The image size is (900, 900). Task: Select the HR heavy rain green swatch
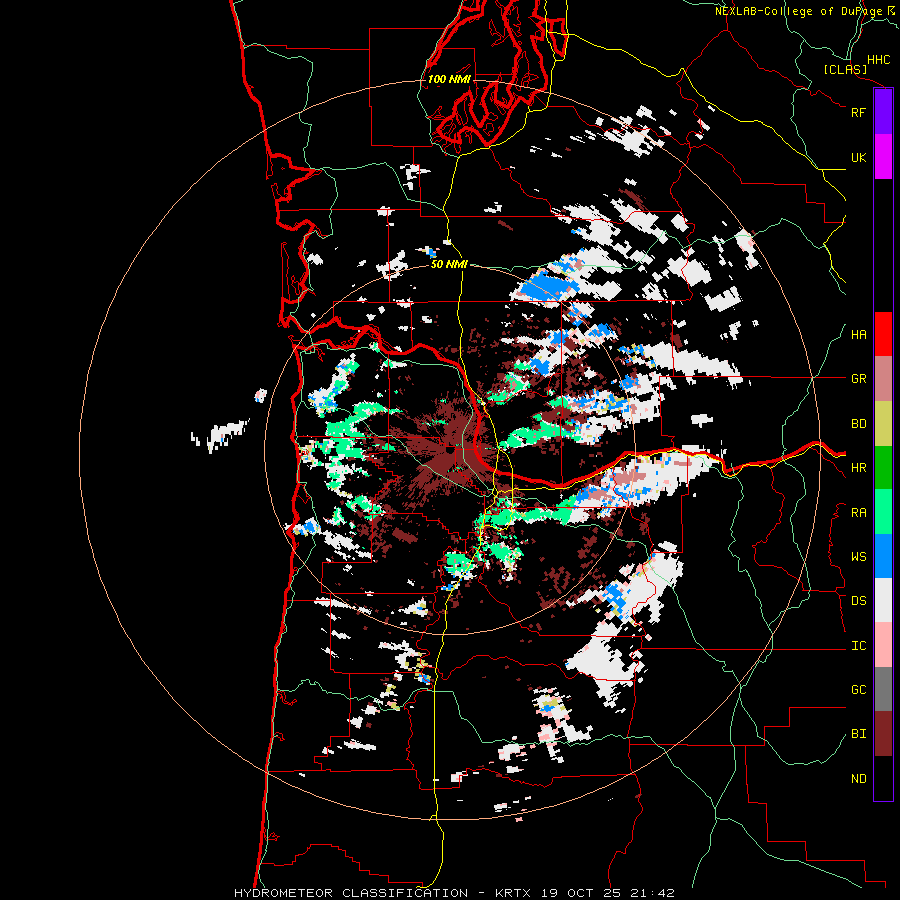(x=883, y=468)
